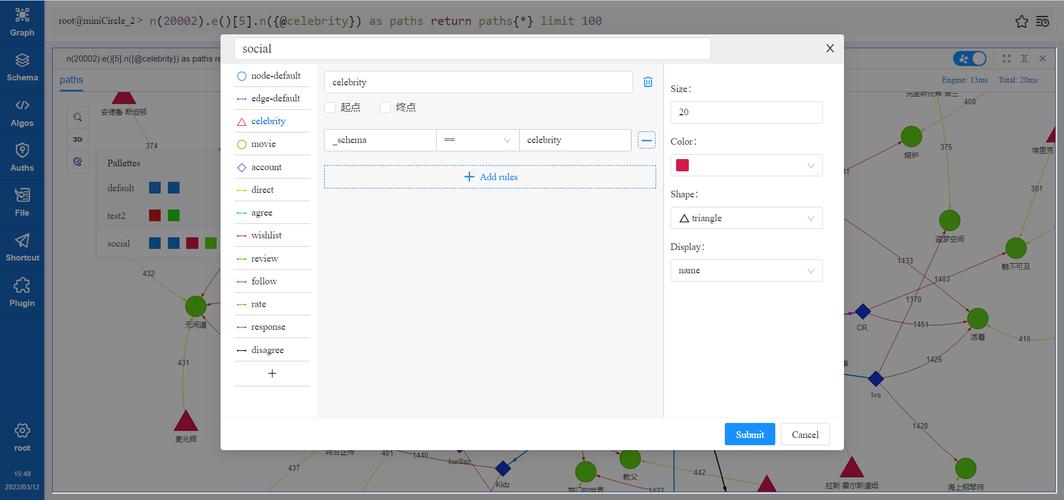Click the Cancel button
This screenshot has height=500, width=1064.
point(805,434)
